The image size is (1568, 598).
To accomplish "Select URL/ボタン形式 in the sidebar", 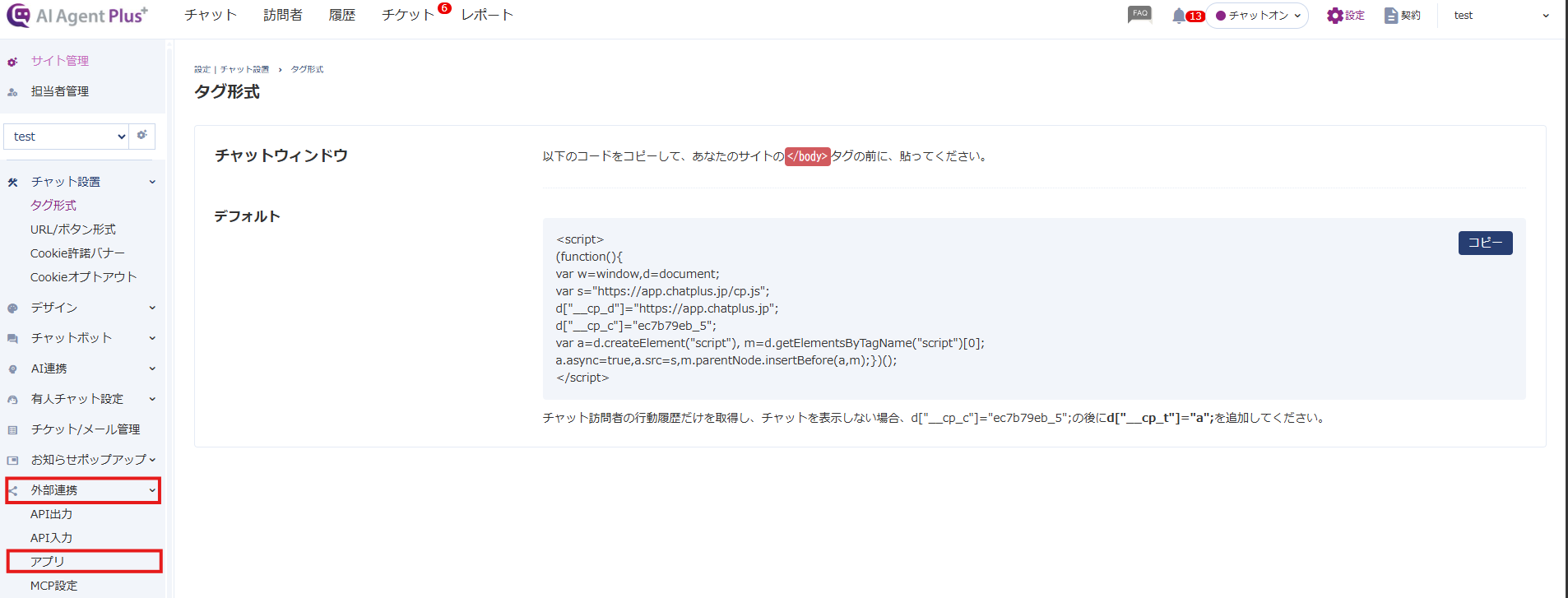I will coord(73,229).
